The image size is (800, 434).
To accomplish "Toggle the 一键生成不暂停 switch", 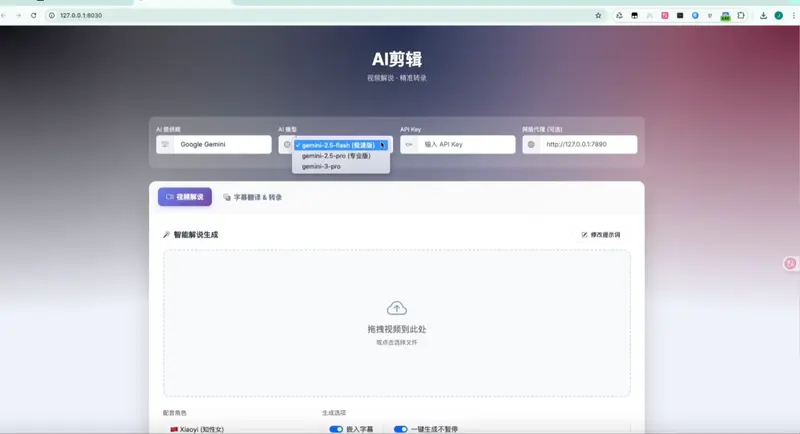I will click(x=401, y=429).
